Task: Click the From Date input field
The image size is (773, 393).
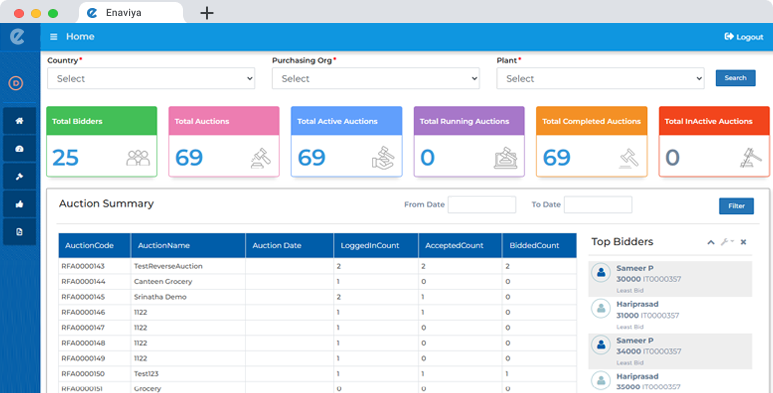Action: pos(482,205)
